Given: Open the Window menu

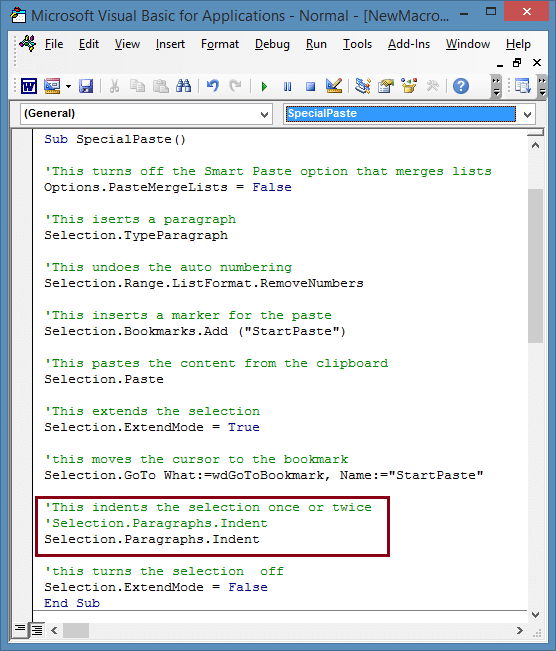Looking at the screenshot, I should click(468, 44).
